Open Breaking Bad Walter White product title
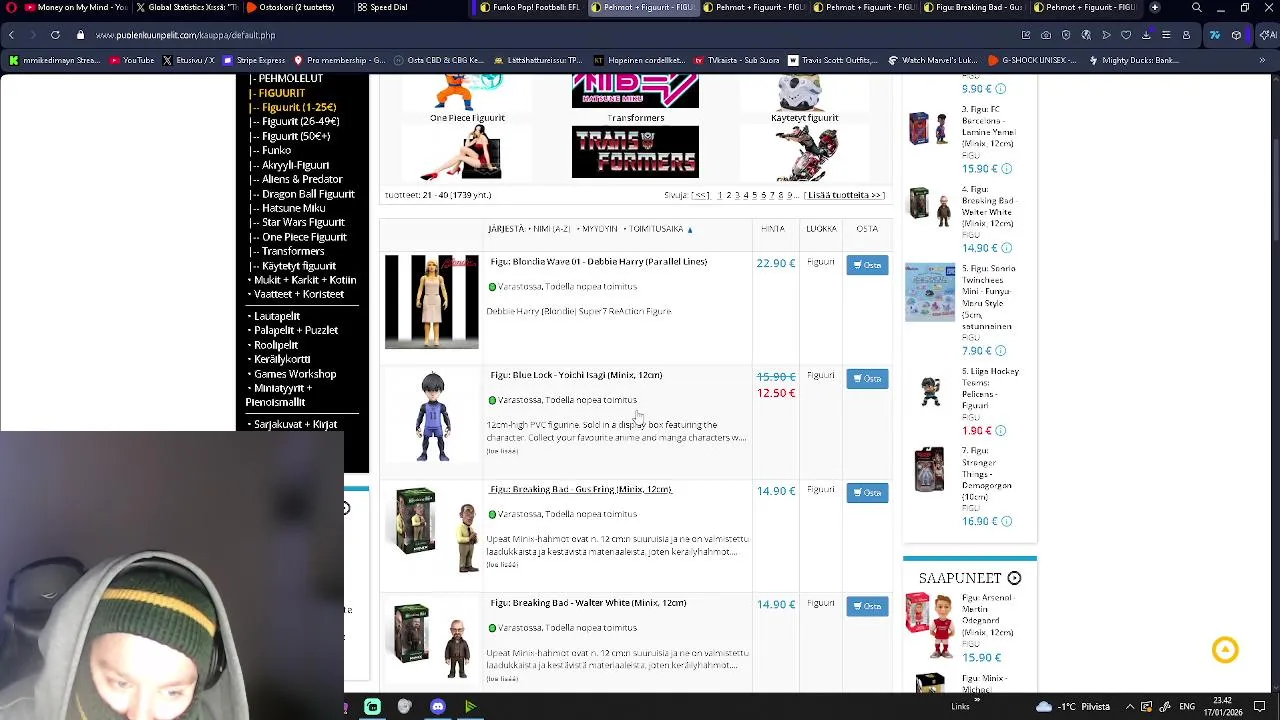 click(x=588, y=603)
